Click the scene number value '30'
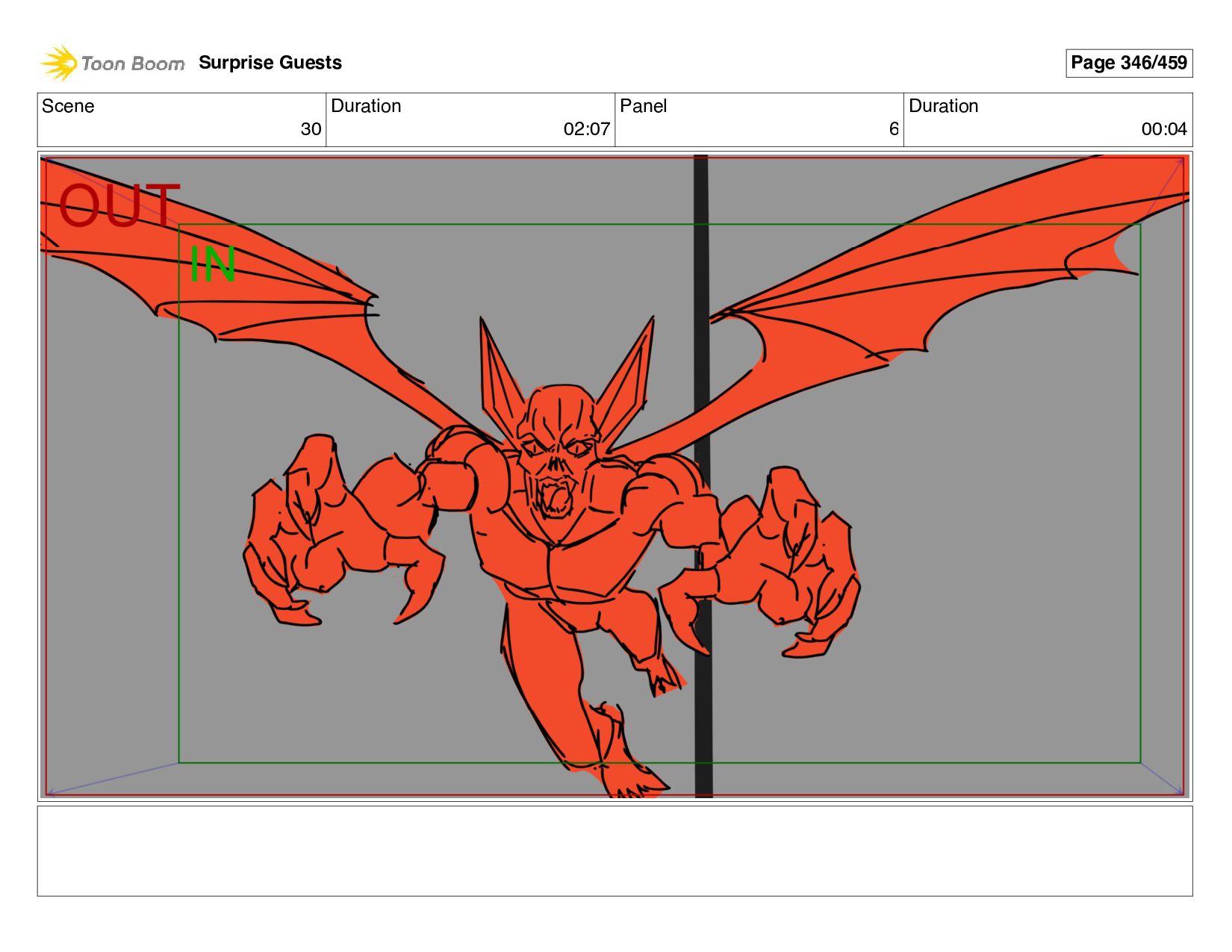Image resolution: width=1232 pixels, height=952 pixels. pyautogui.click(x=311, y=129)
